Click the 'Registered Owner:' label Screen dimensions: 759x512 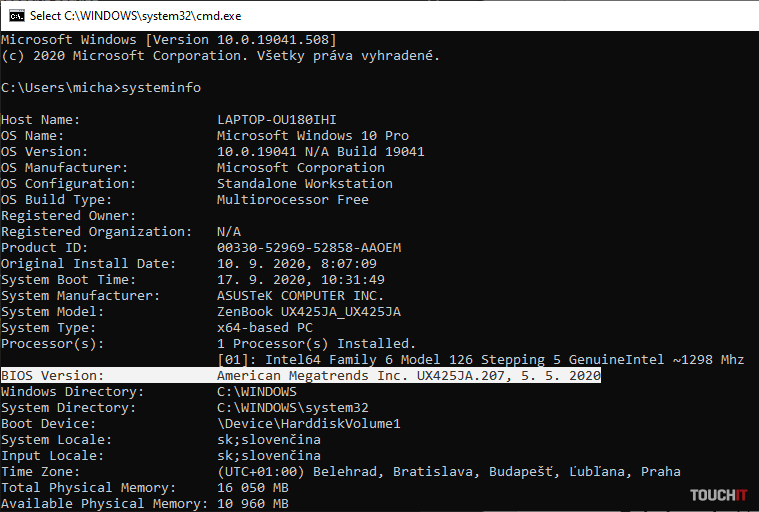tap(68, 215)
